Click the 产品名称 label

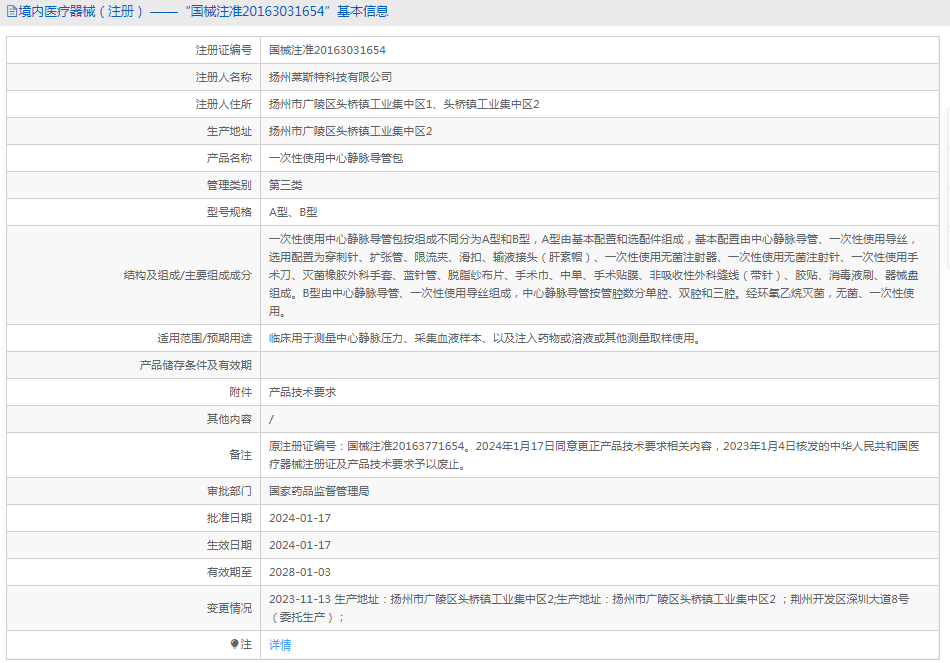[x=229, y=158]
